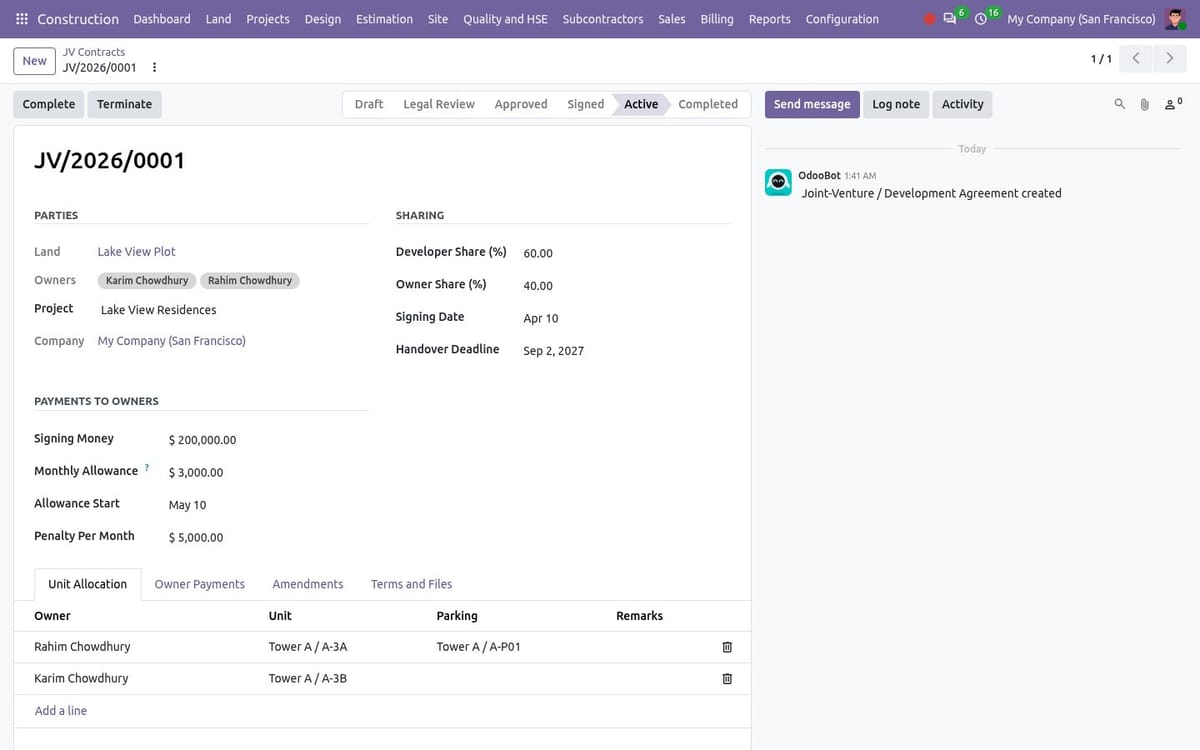1200x750 pixels.
Task: Open the Dashboard menu
Action: (162, 19)
